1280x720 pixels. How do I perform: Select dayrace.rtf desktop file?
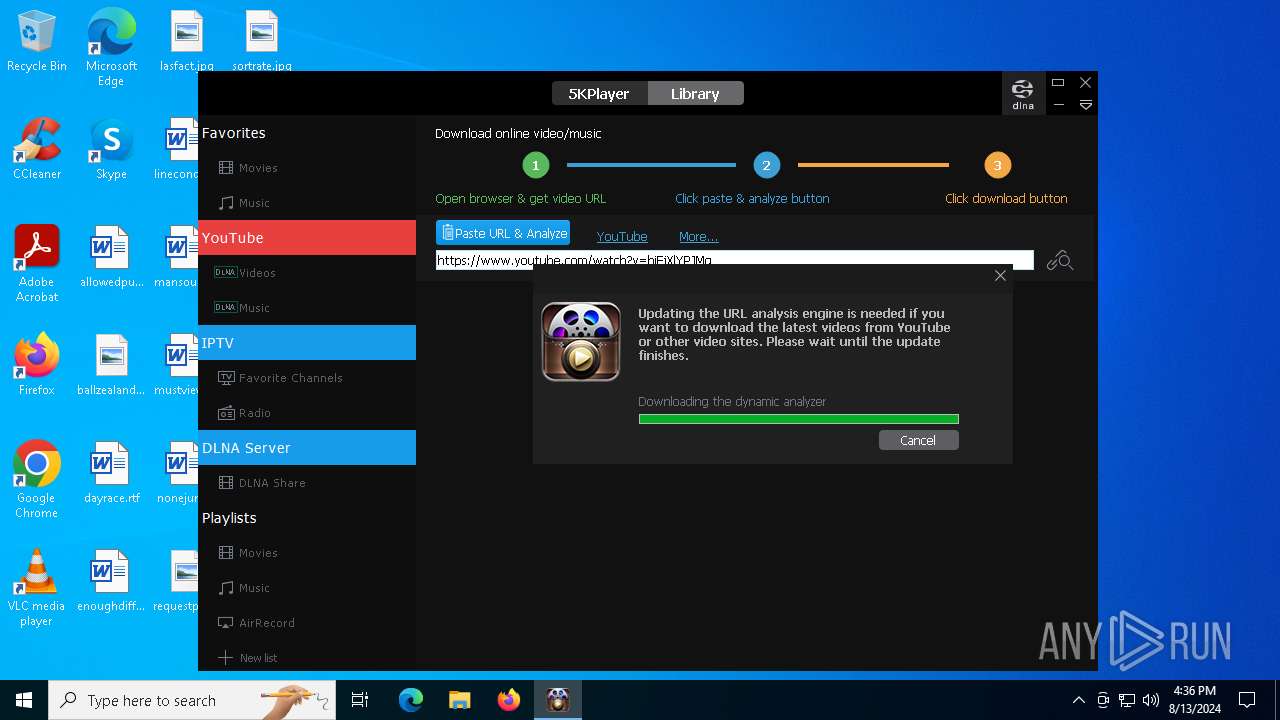coord(111,473)
